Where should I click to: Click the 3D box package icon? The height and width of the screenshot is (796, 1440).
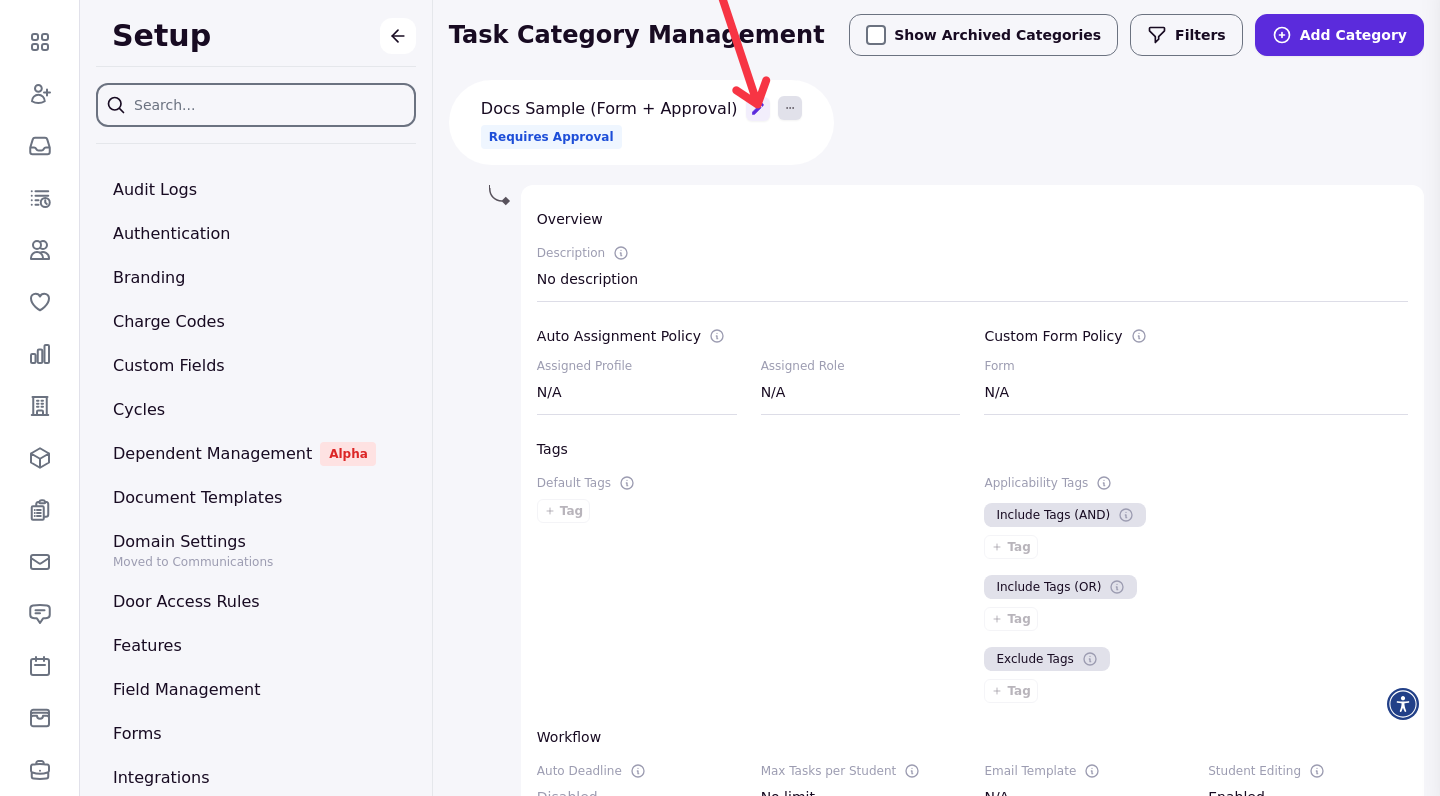[x=40, y=458]
